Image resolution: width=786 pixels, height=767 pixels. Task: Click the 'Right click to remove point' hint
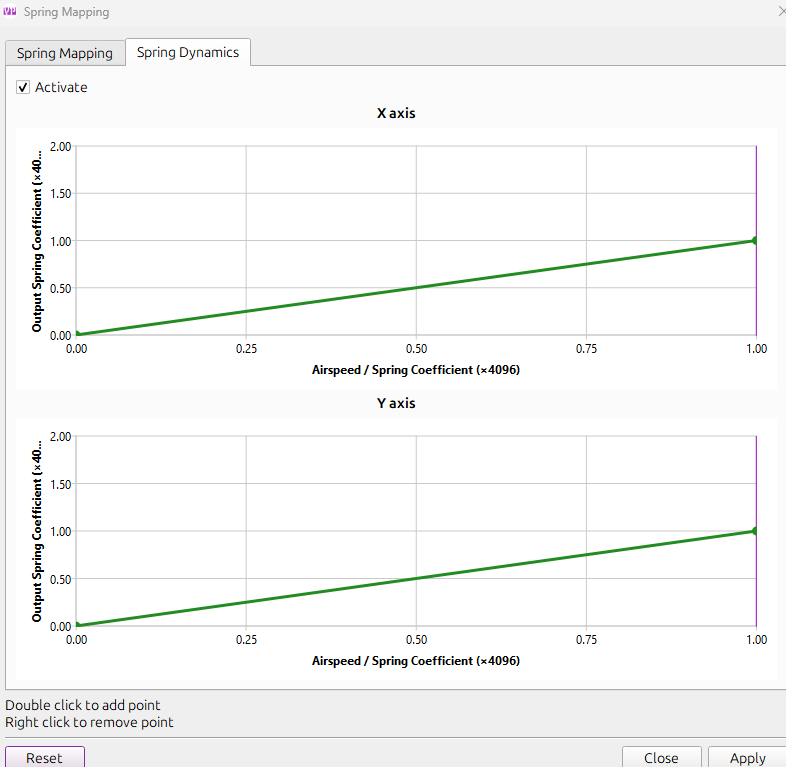(x=89, y=722)
